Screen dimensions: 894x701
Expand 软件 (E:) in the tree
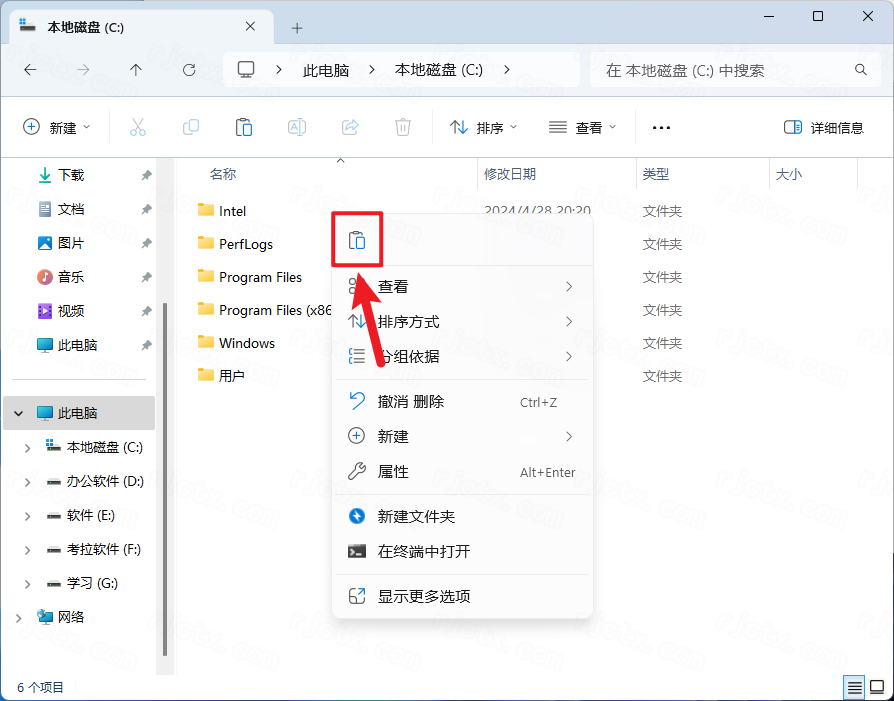[27, 516]
